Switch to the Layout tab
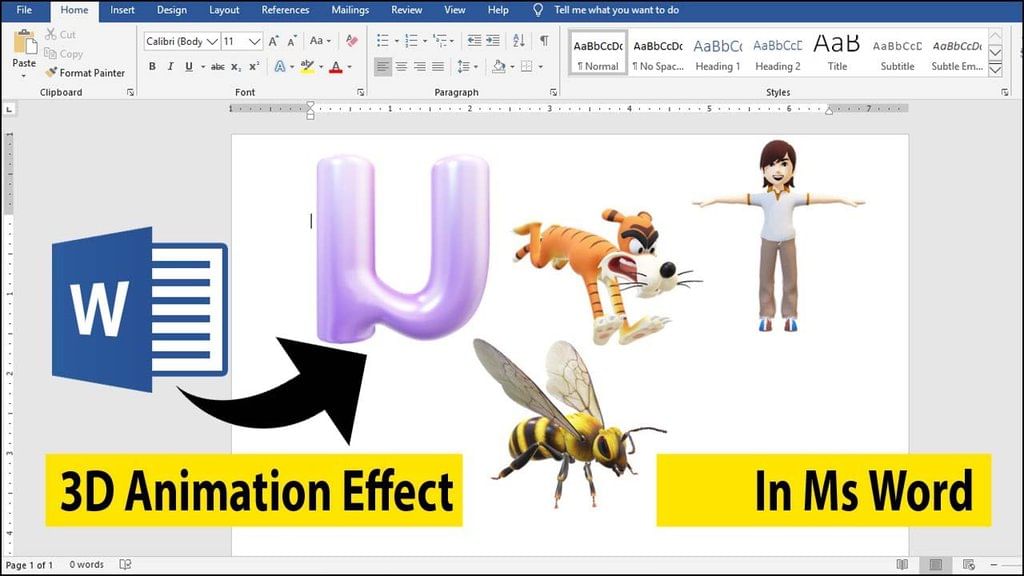1024x576 pixels. [x=224, y=10]
